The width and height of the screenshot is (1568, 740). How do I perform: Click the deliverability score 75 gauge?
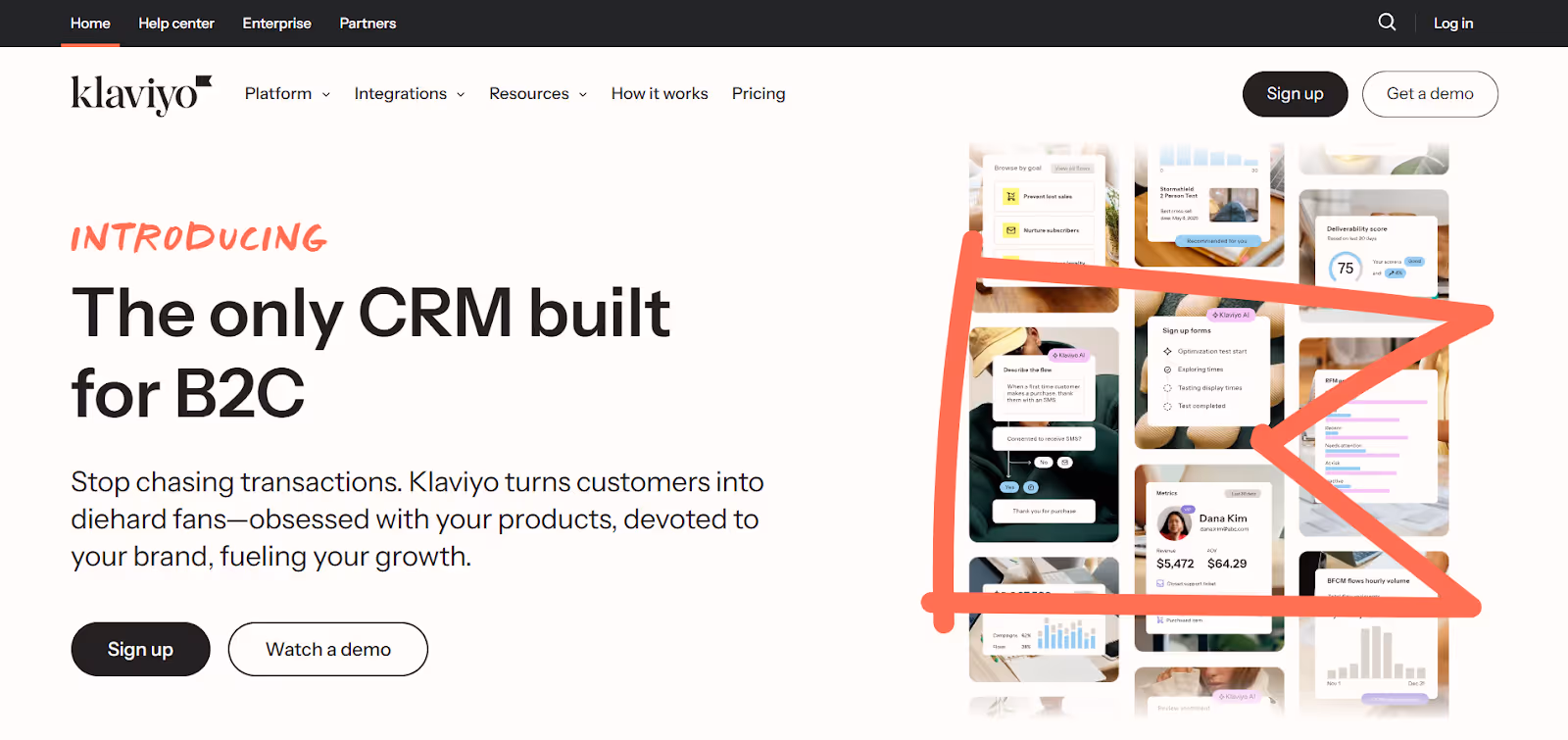tap(1346, 268)
